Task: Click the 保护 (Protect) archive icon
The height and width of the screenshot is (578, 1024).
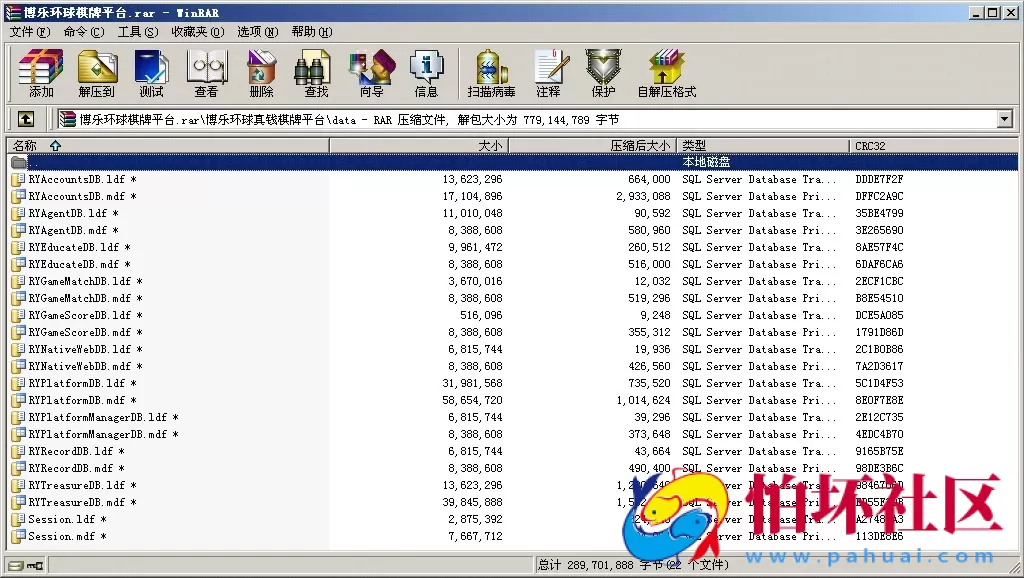Action: click(602, 72)
